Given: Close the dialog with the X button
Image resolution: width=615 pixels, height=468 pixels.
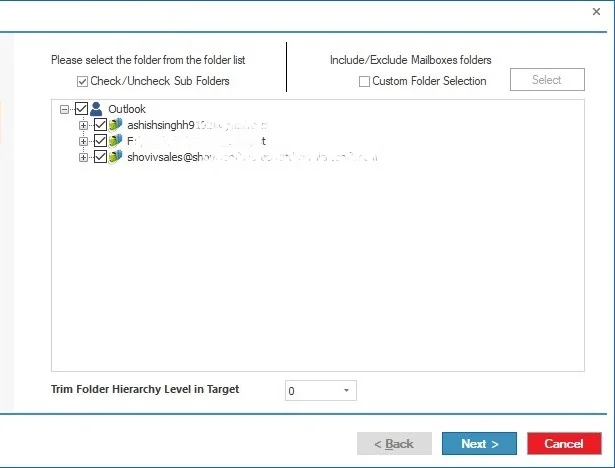Looking at the screenshot, I should [x=596, y=12].
